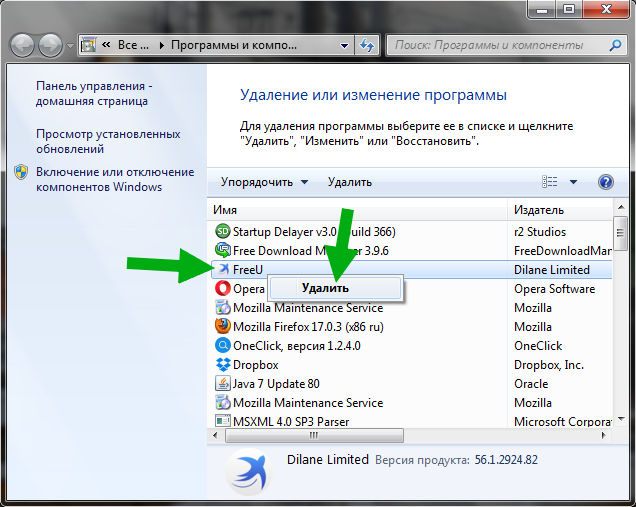Viewport: 636px width, 507px height.
Task: Expand the breadcrumb arrow before Программы и компо...
Action: coord(162,45)
